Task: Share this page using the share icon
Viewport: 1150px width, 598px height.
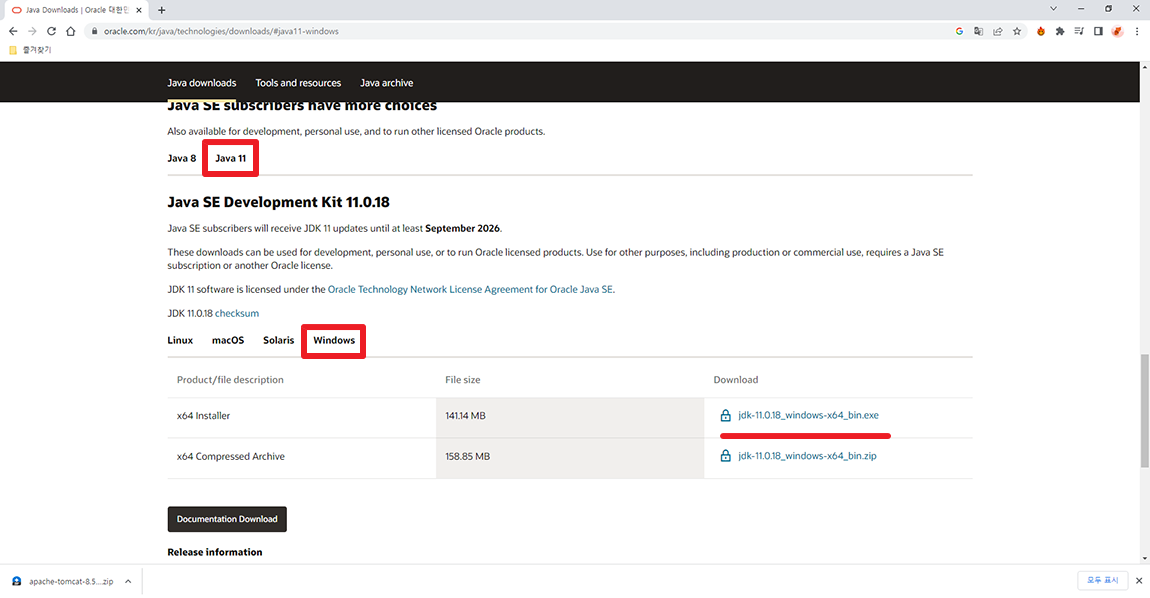Action: [x=997, y=32]
